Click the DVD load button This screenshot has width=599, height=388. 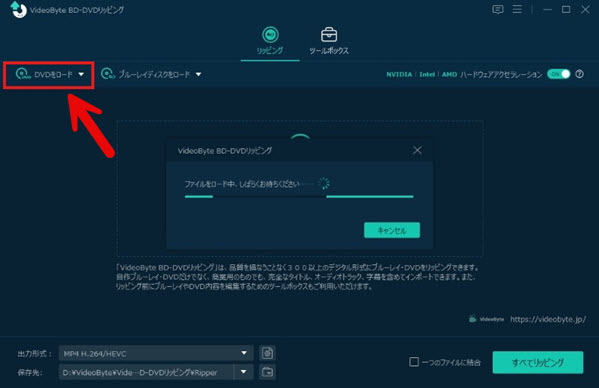point(44,74)
